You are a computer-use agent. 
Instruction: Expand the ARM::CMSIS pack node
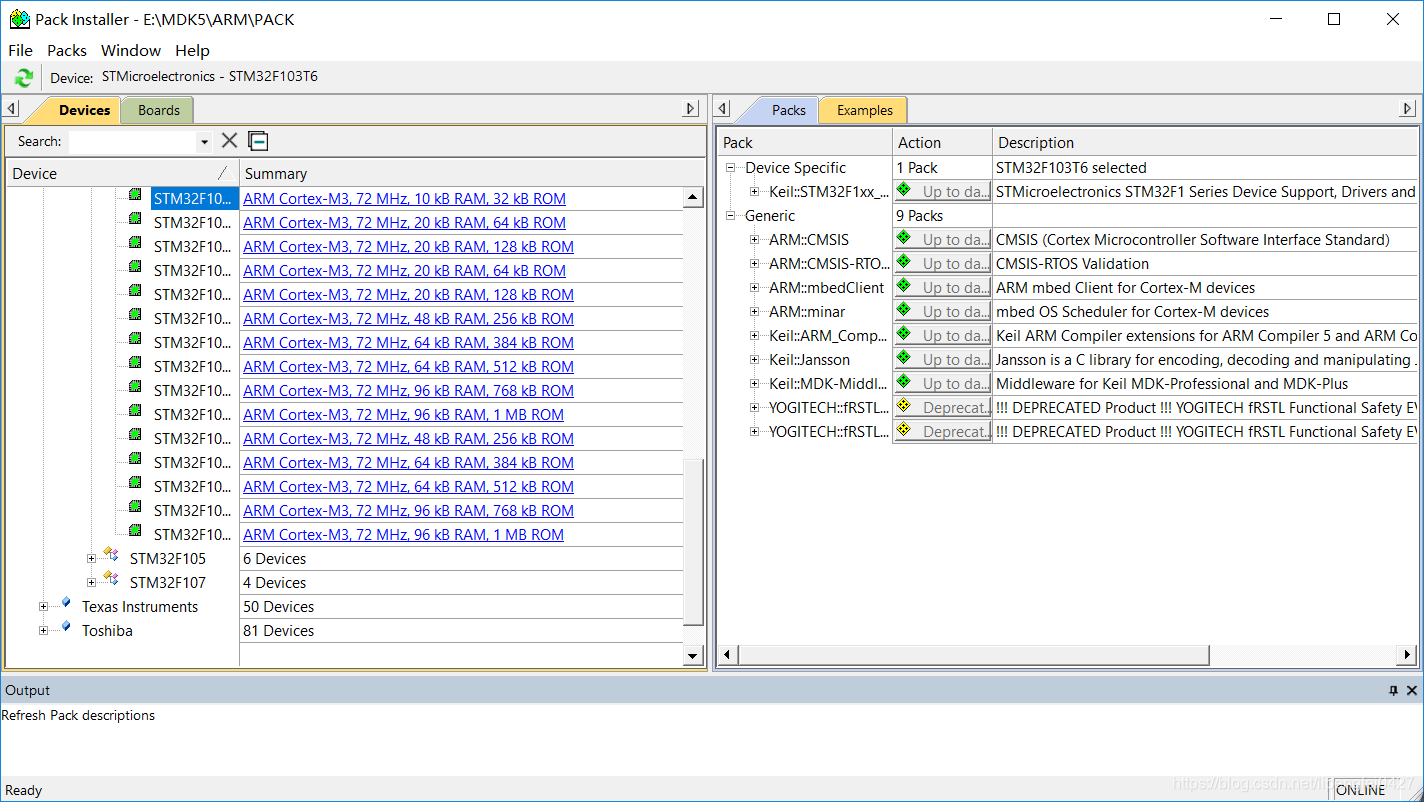tap(755, 240)
